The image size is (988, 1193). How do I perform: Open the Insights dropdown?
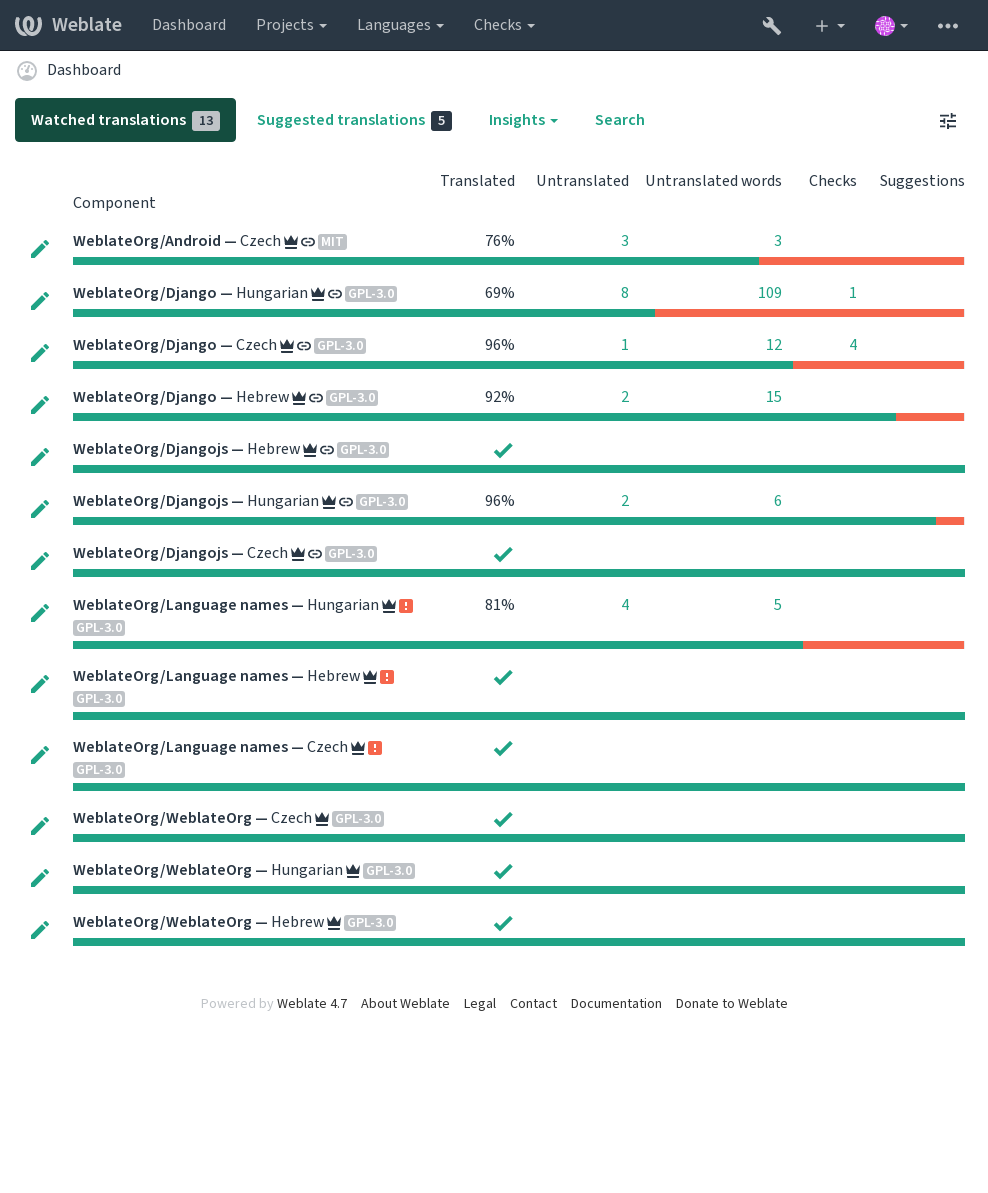[523, 120]
